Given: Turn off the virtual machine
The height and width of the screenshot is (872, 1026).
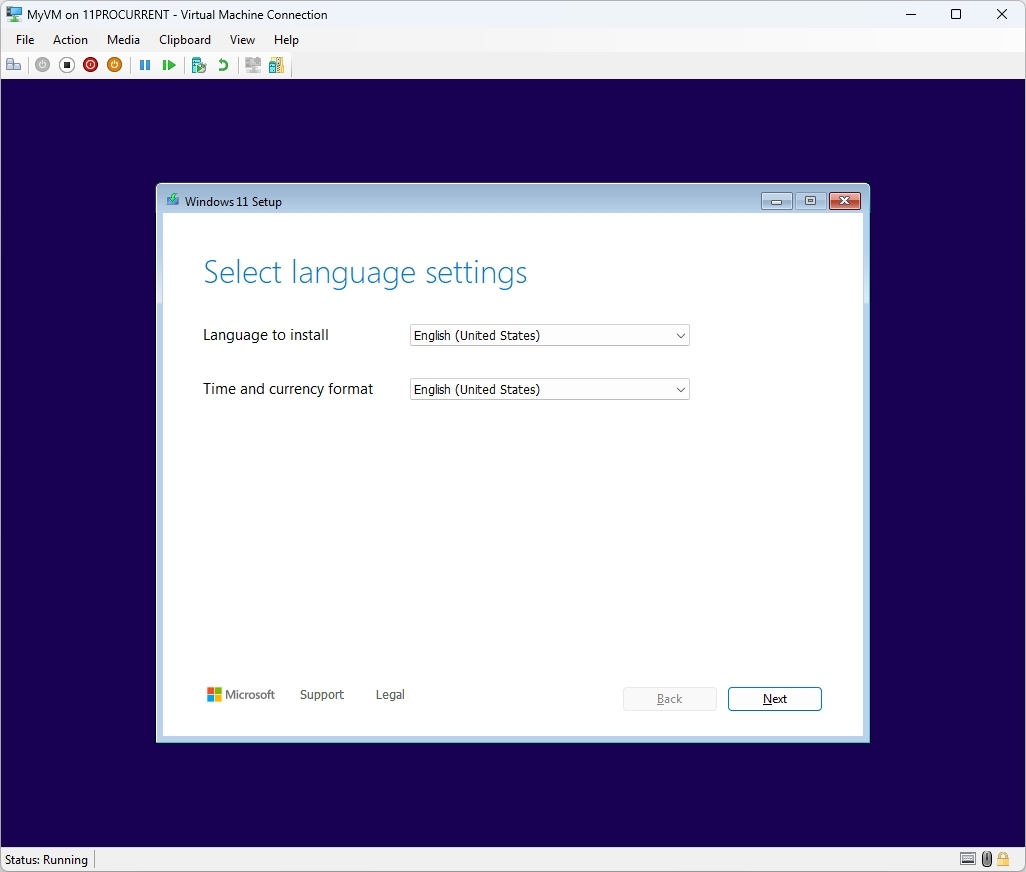Looking at the screenshot, I should point(66,65).
